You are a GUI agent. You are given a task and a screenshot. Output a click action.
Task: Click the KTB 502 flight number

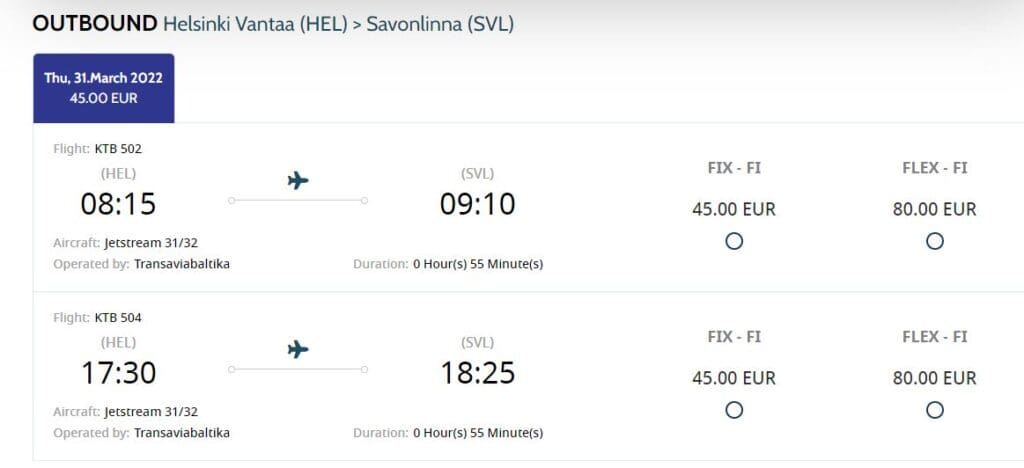[x=118, y=149]
